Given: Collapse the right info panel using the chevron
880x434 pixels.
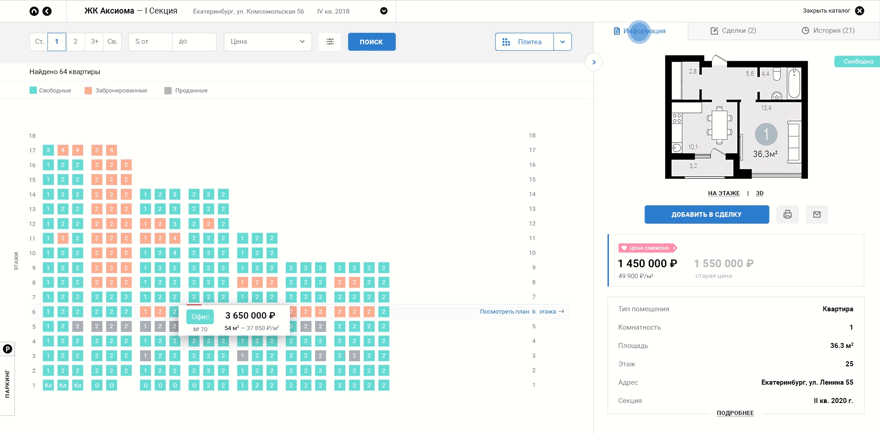Looking at the screenshot, I should click(x=594, y=62).
